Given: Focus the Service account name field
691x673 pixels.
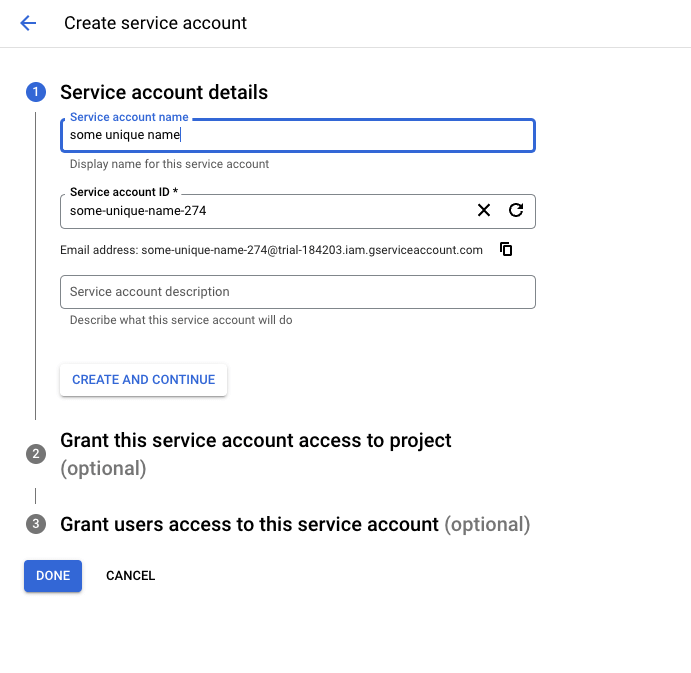Looking at the screenshot, I should point(297,135).
